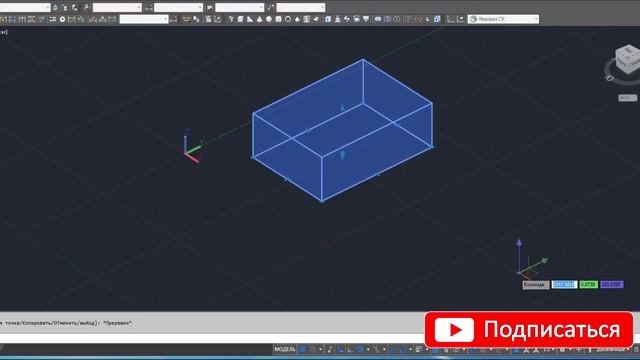The image size is (640, 360).
Task: Activate the Sweep tool
Action: point(347,19)
